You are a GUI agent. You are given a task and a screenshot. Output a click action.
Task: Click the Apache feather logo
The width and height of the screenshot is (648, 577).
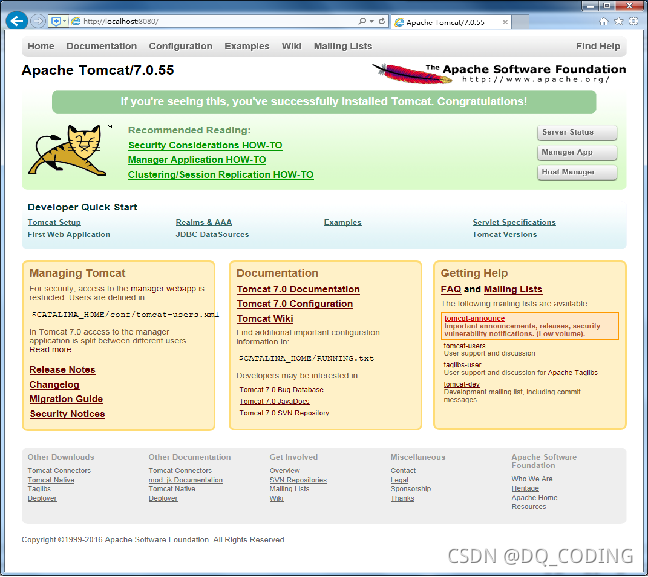click(411, 74)
